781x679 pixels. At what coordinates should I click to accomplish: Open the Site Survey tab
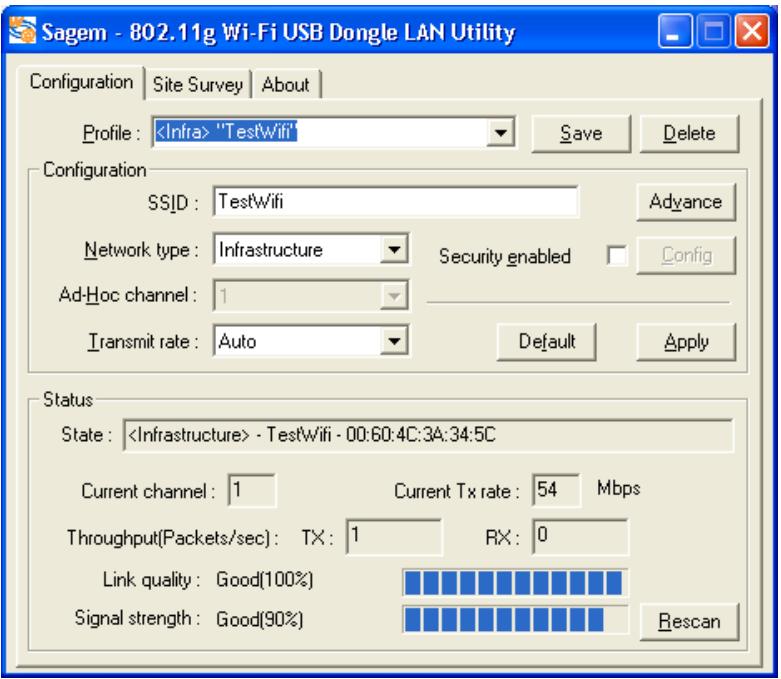click(x=198, y=85)
